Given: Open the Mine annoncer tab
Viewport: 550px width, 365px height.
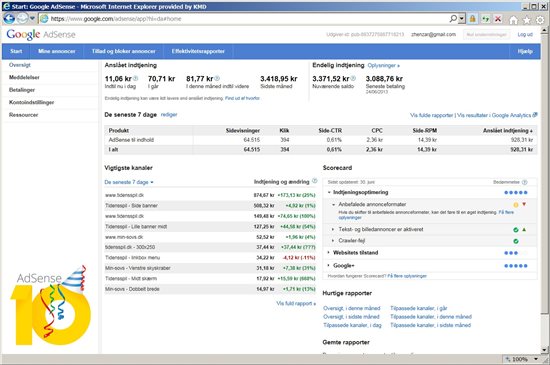Looking at the screenshot, I should [57, 51].
